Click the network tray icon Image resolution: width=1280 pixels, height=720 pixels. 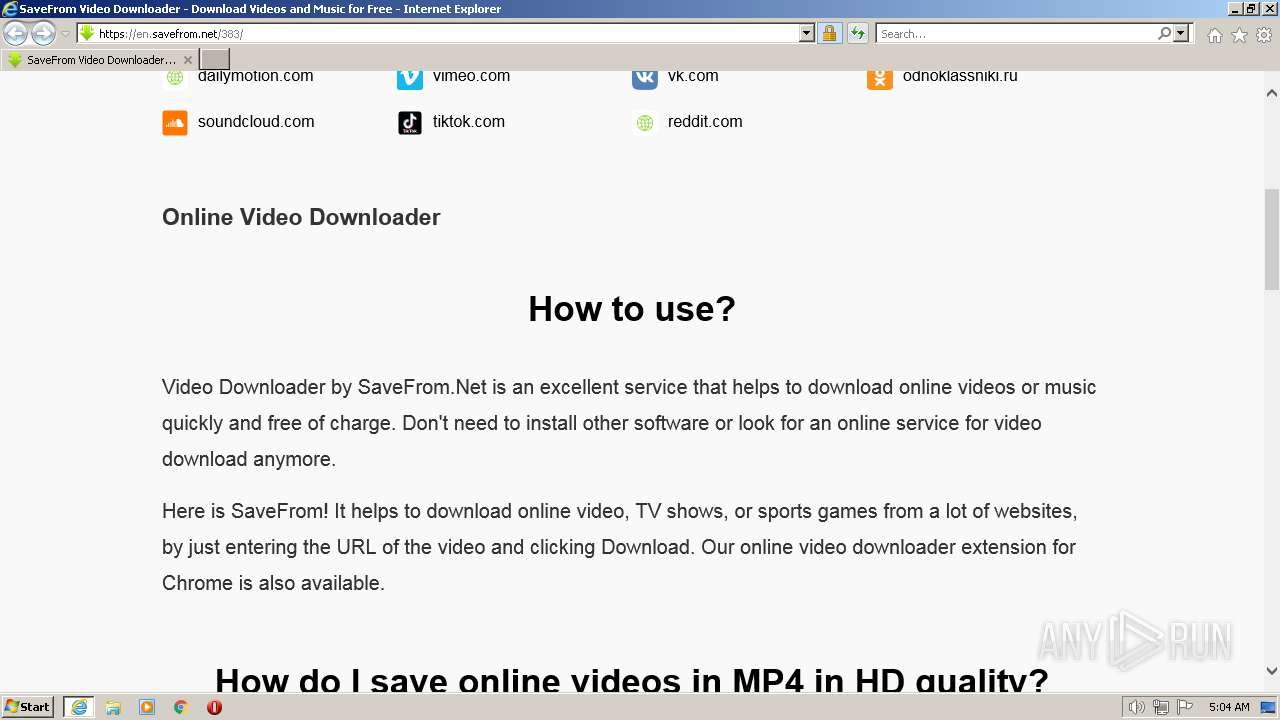(x=1161, y=707)
